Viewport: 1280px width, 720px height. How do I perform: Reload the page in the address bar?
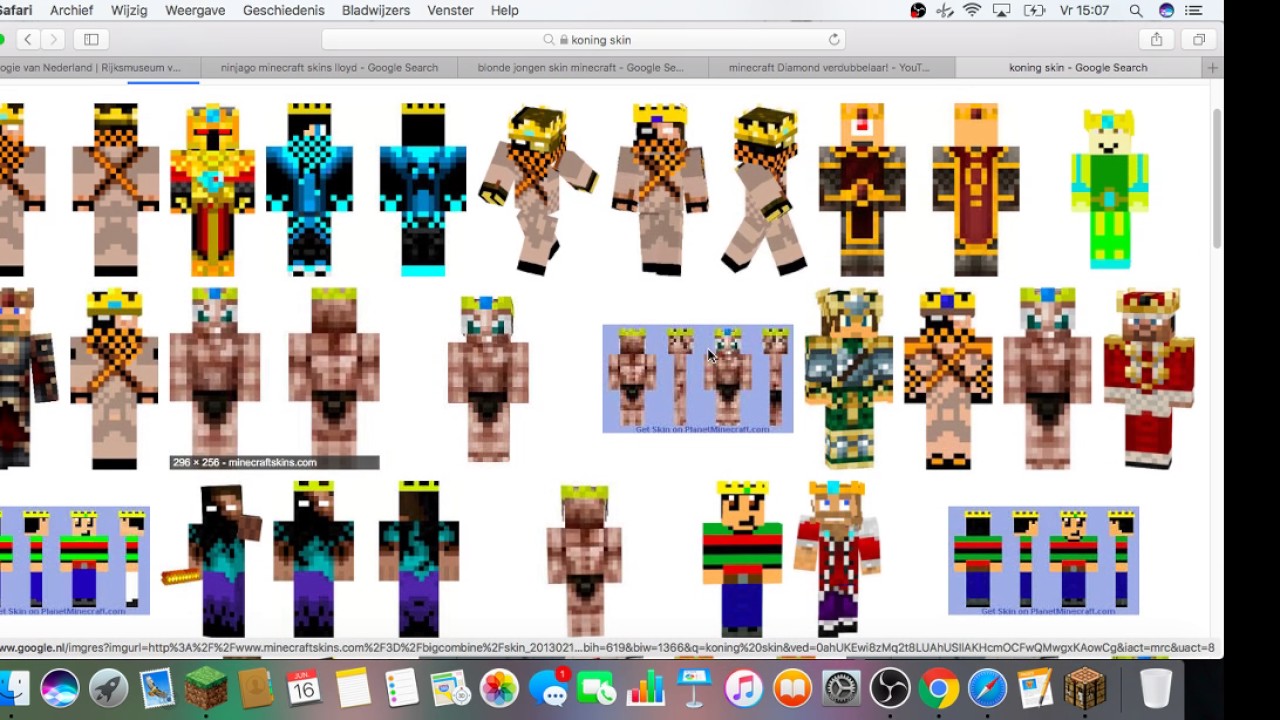coord(834,40)
